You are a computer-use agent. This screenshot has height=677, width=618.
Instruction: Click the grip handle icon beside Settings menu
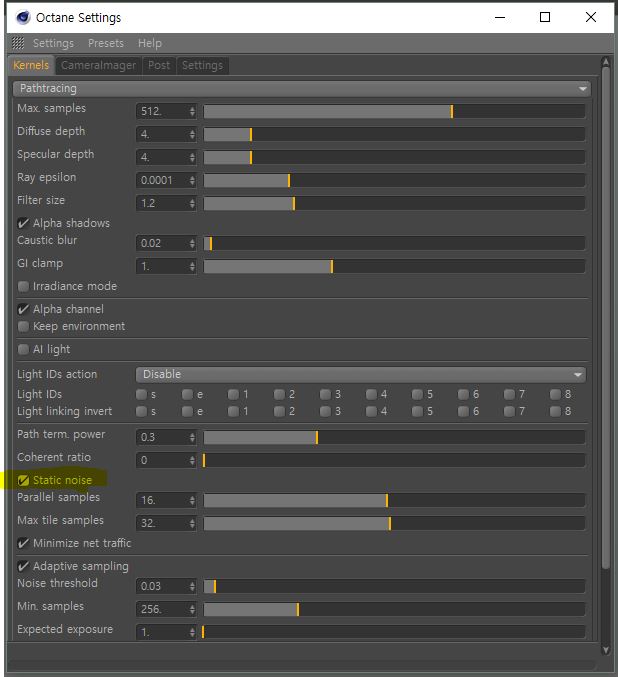pos(18,43)
